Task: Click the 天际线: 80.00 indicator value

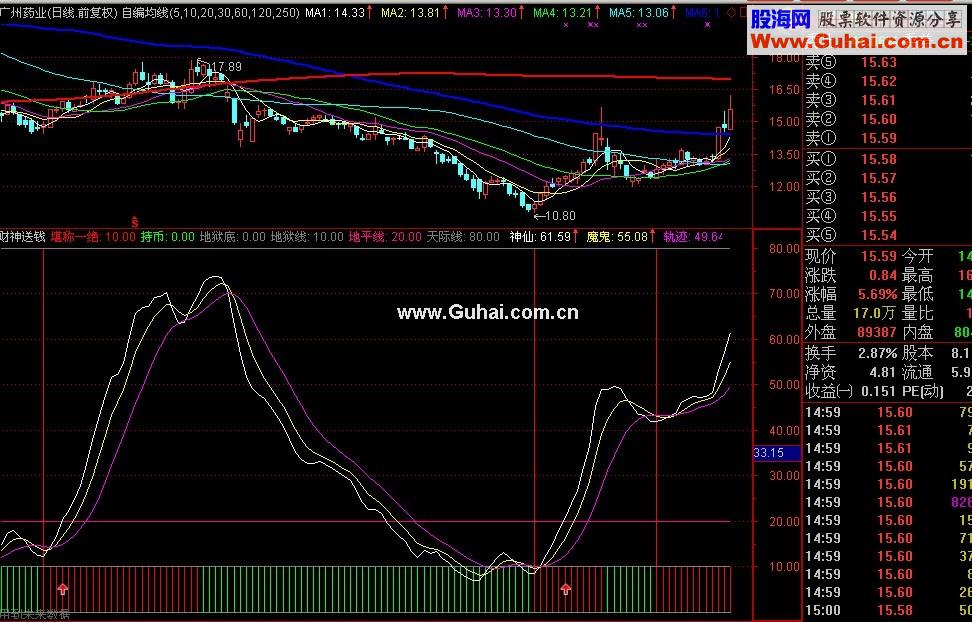Action: 463,236
